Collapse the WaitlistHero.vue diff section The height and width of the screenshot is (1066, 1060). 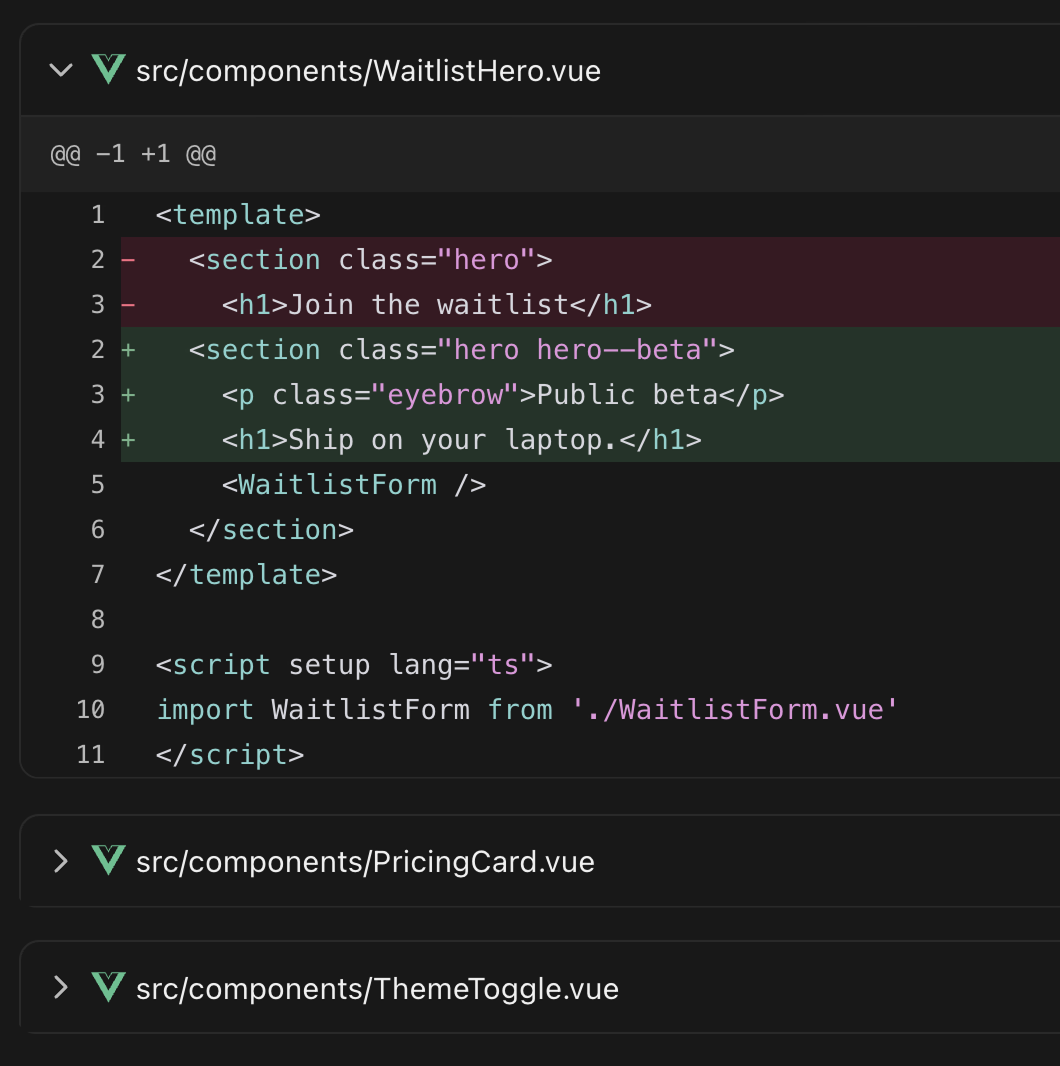click(x=61, y=70)
